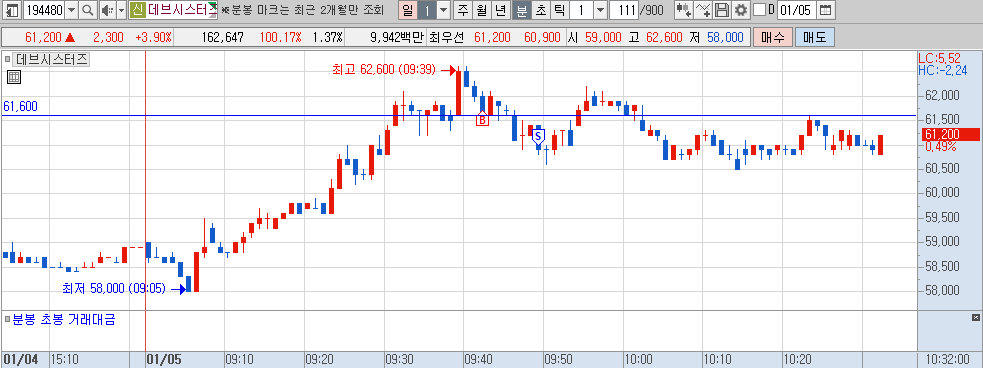Click the 0,49% label under the price tag
The height and width of the screenshot is (368, 983).
[940, 146]
